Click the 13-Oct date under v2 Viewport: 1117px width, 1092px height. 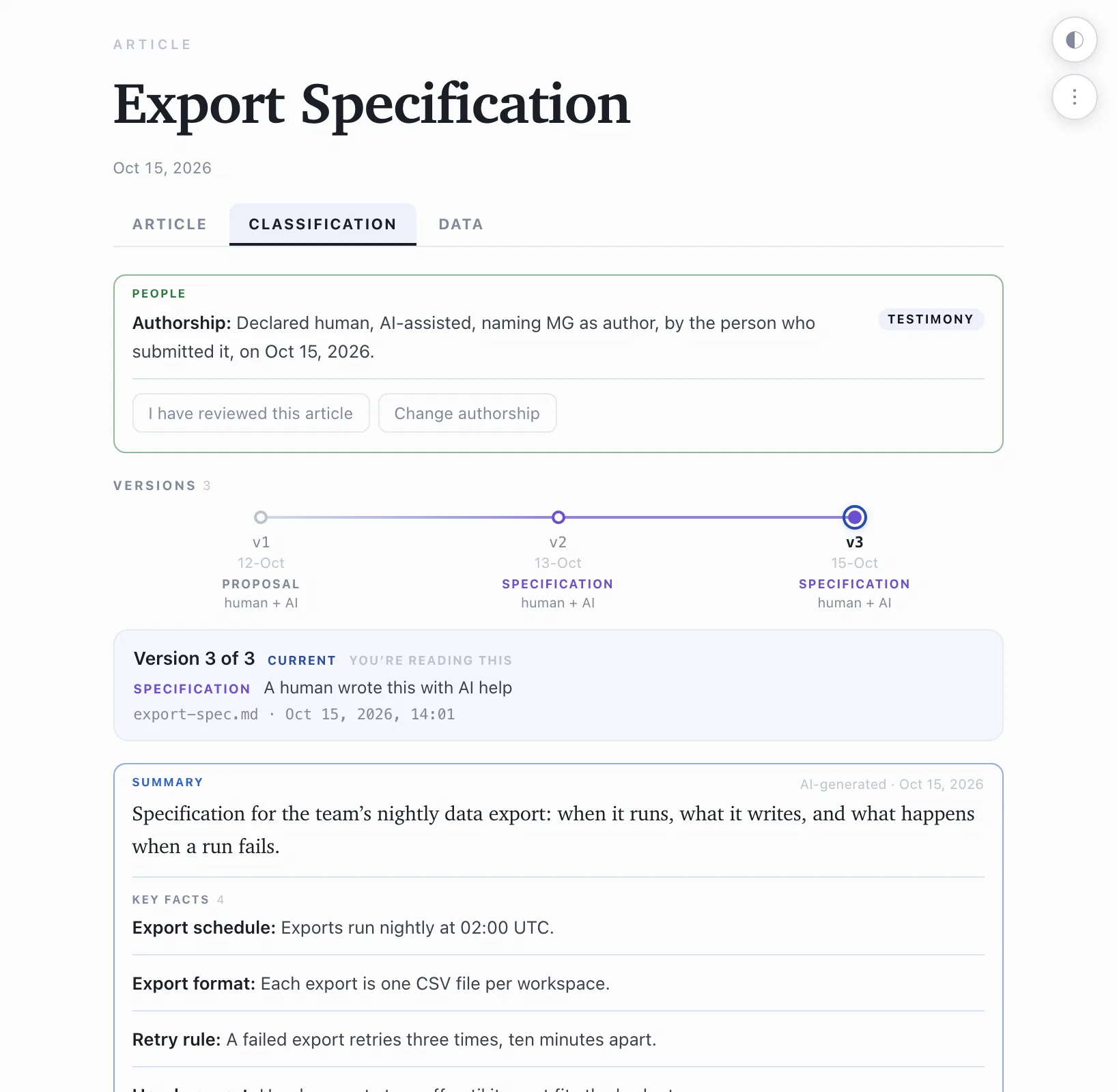coord(558,563)
